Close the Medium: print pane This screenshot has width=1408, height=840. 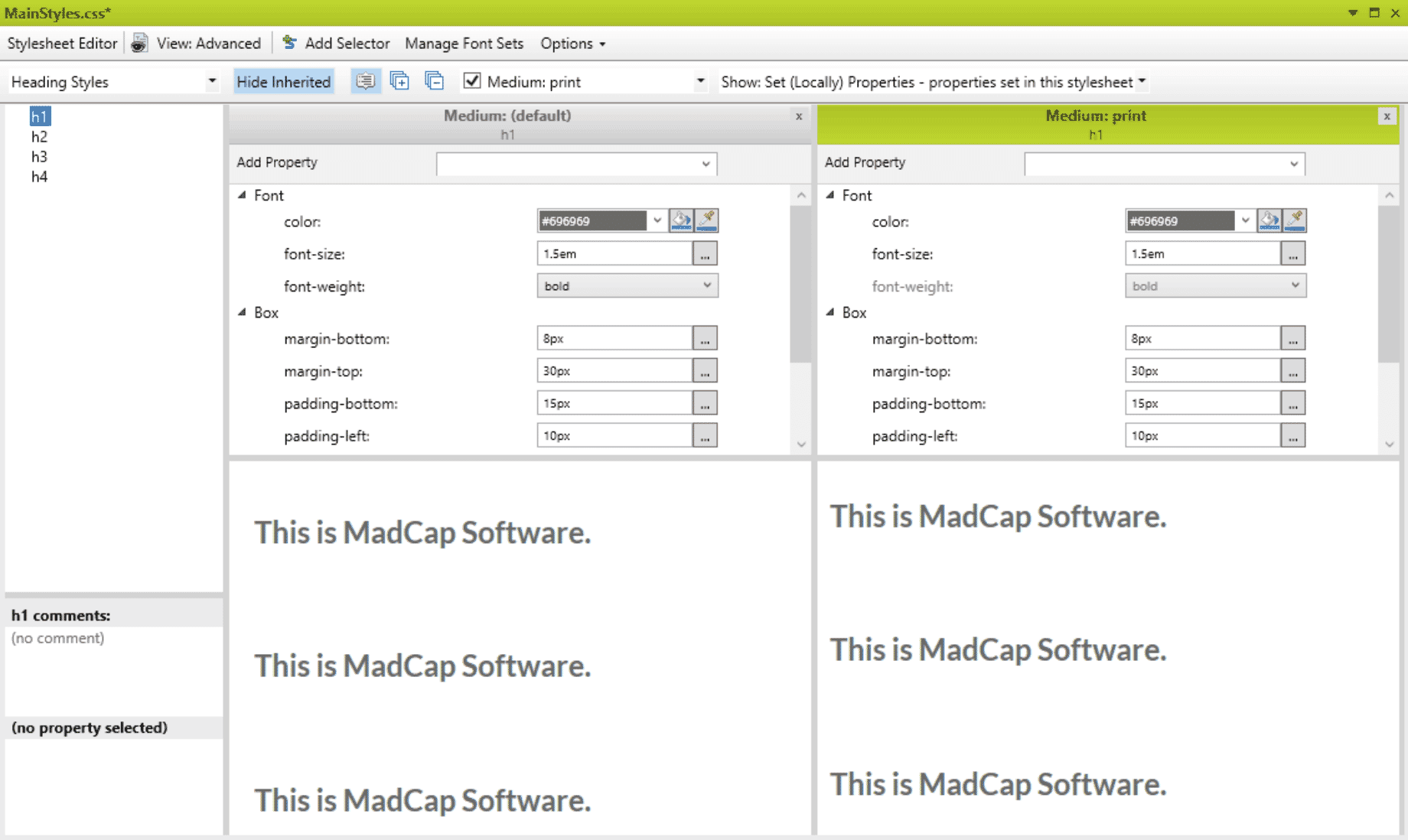click(1387, 116)
